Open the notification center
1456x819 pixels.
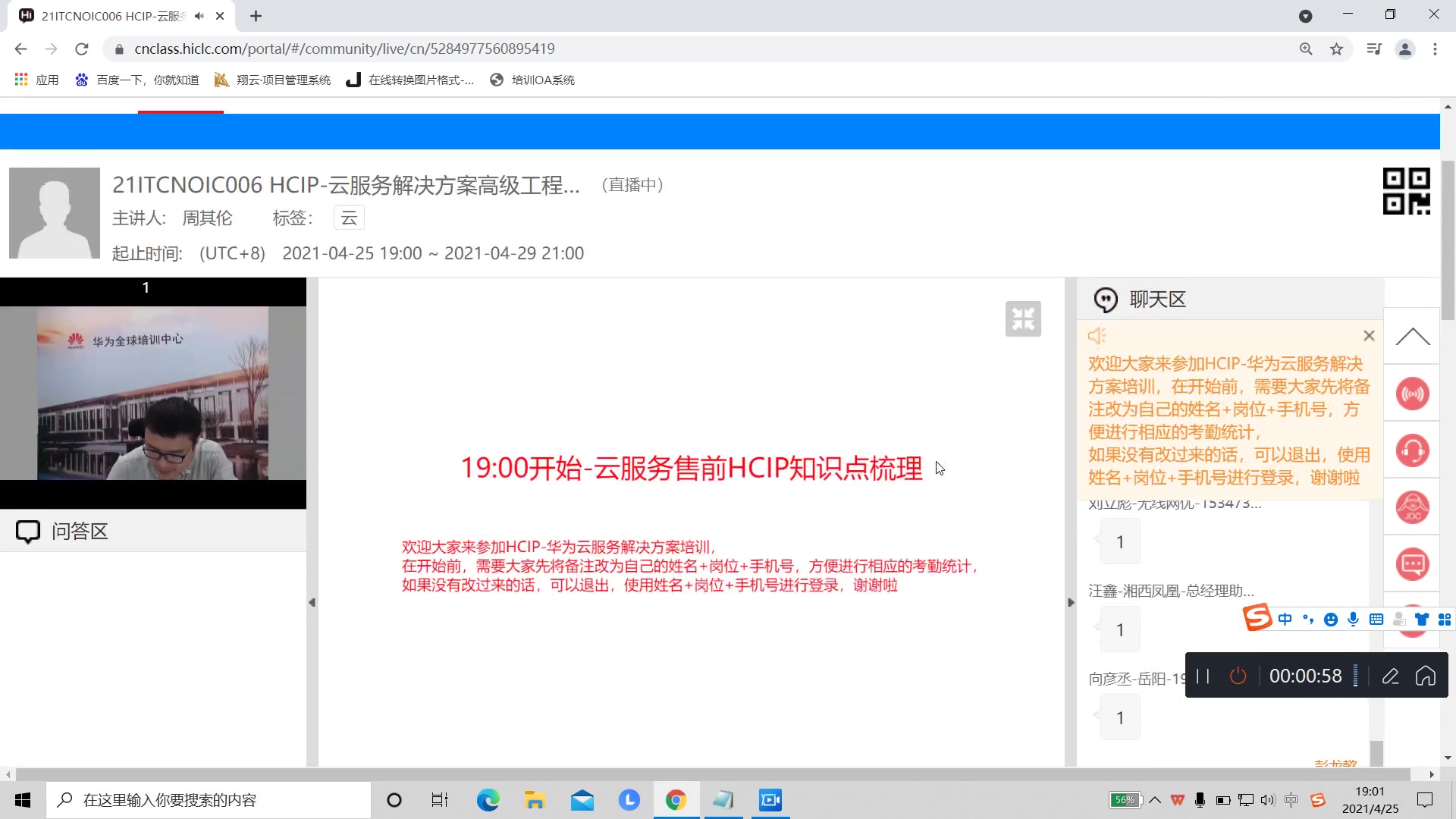(1426, 800)
